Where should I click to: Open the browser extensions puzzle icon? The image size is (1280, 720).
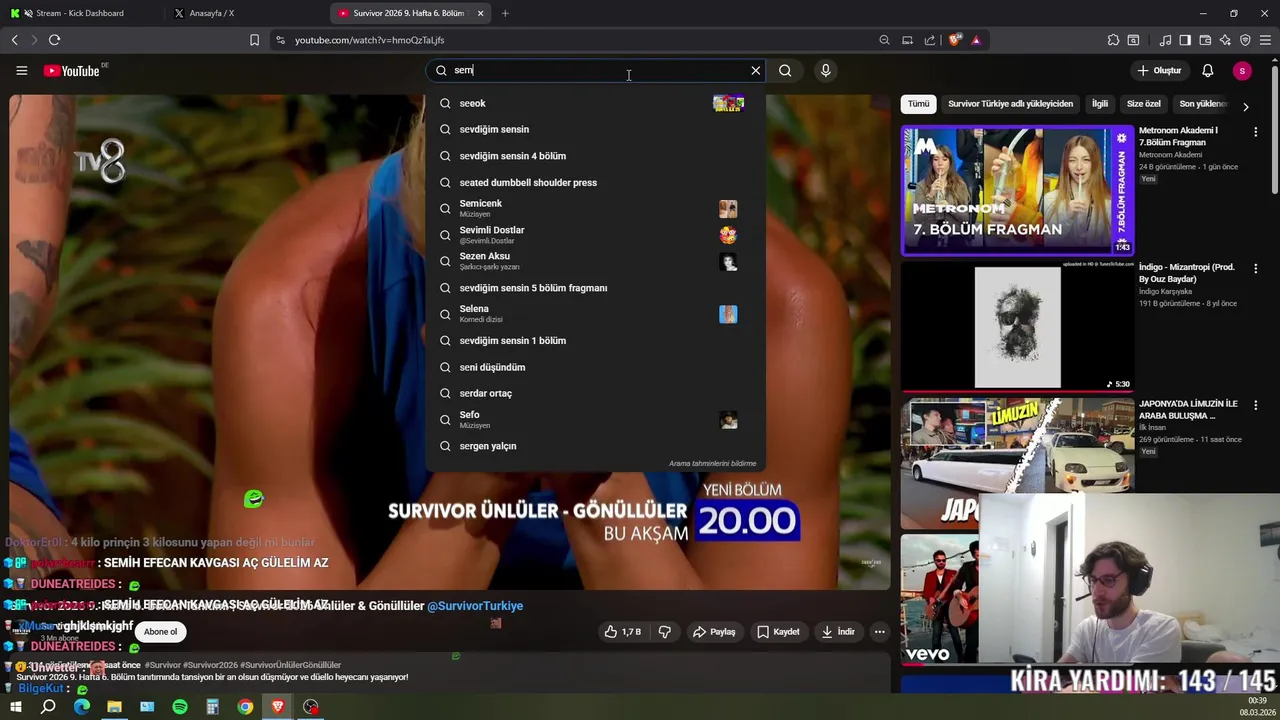[x=1113, y=40]
